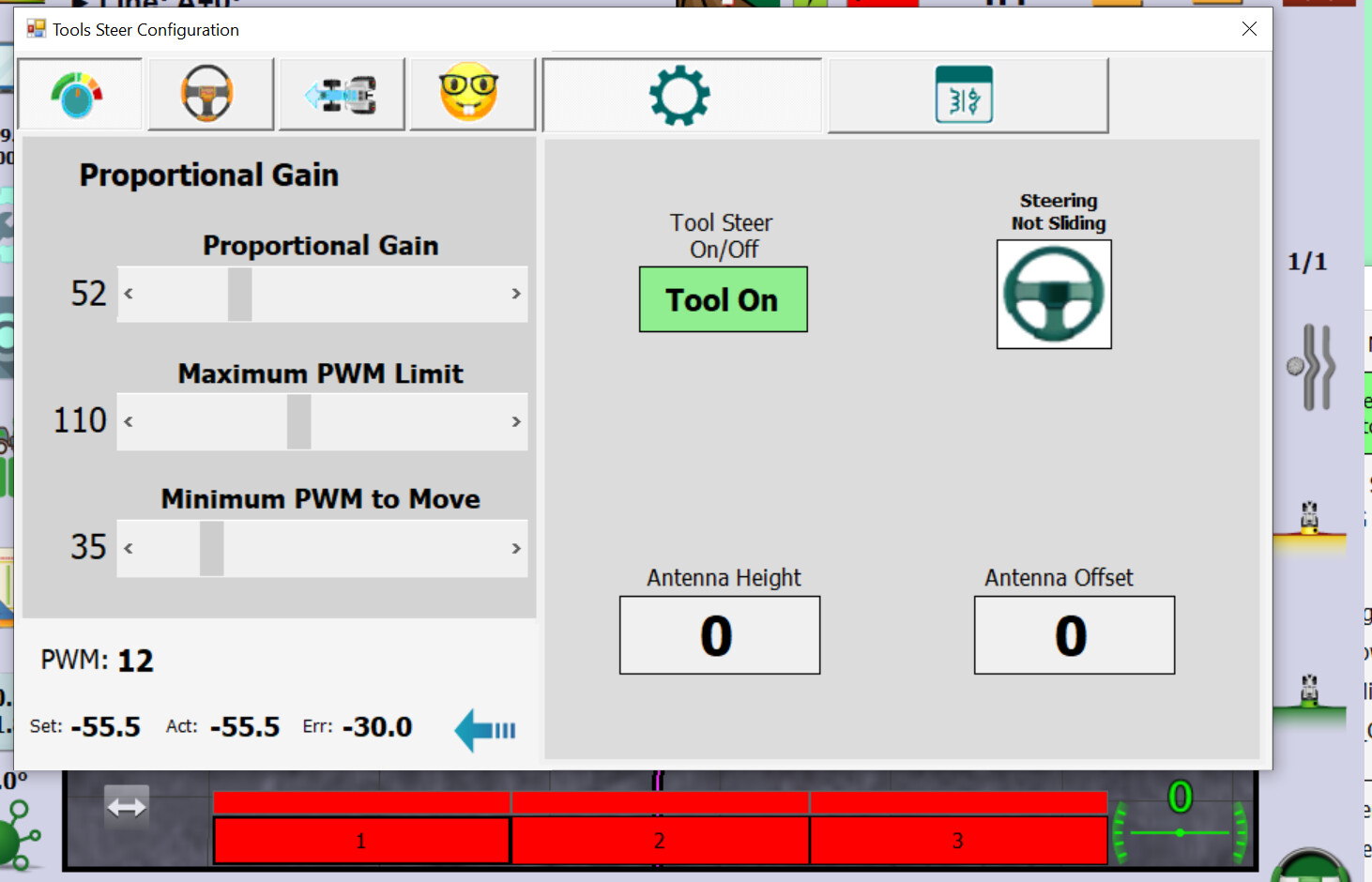Select the steering wheel settings tab
The height and width of the screenshot is (882, 1372).
pos(210,95)
